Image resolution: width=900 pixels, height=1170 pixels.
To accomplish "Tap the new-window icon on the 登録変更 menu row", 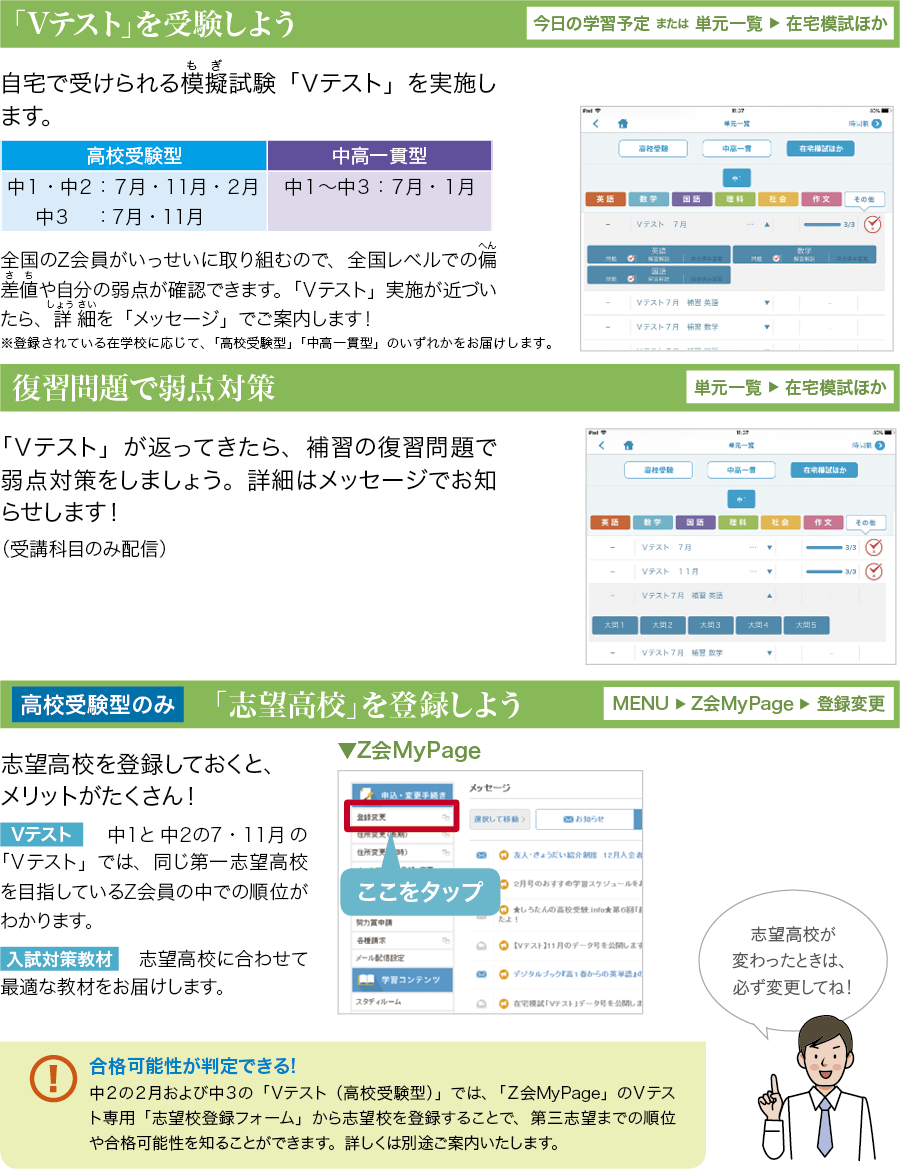I will [x=446, y=818].
